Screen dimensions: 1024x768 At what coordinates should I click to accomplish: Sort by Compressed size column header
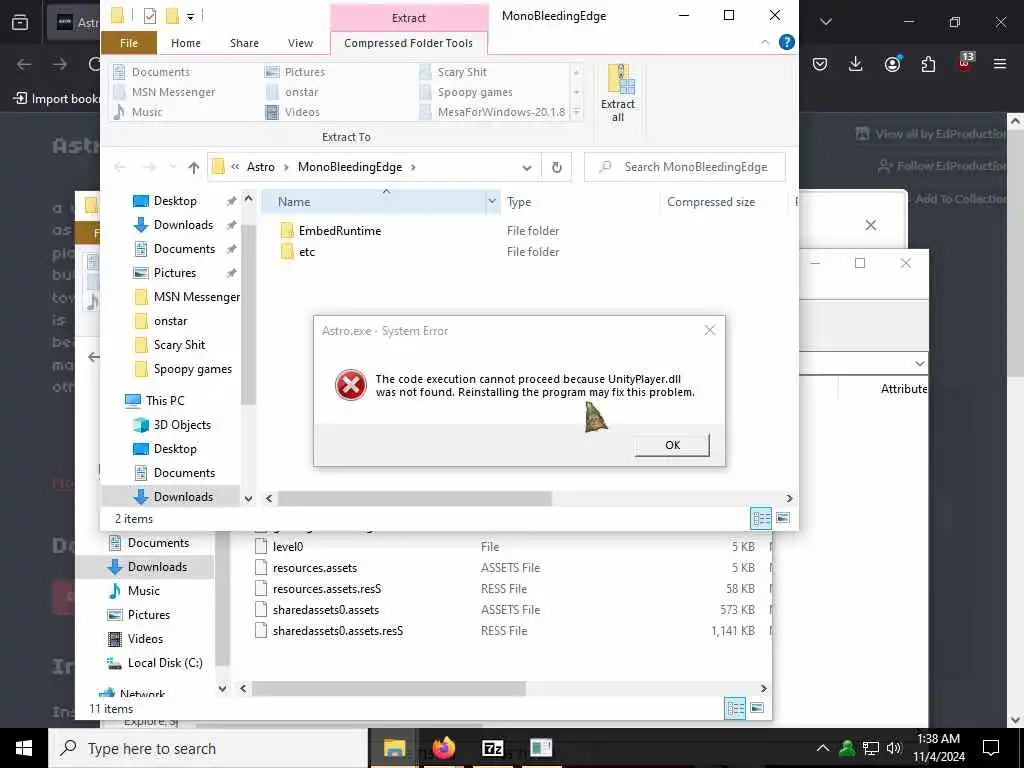pos(711,202)
